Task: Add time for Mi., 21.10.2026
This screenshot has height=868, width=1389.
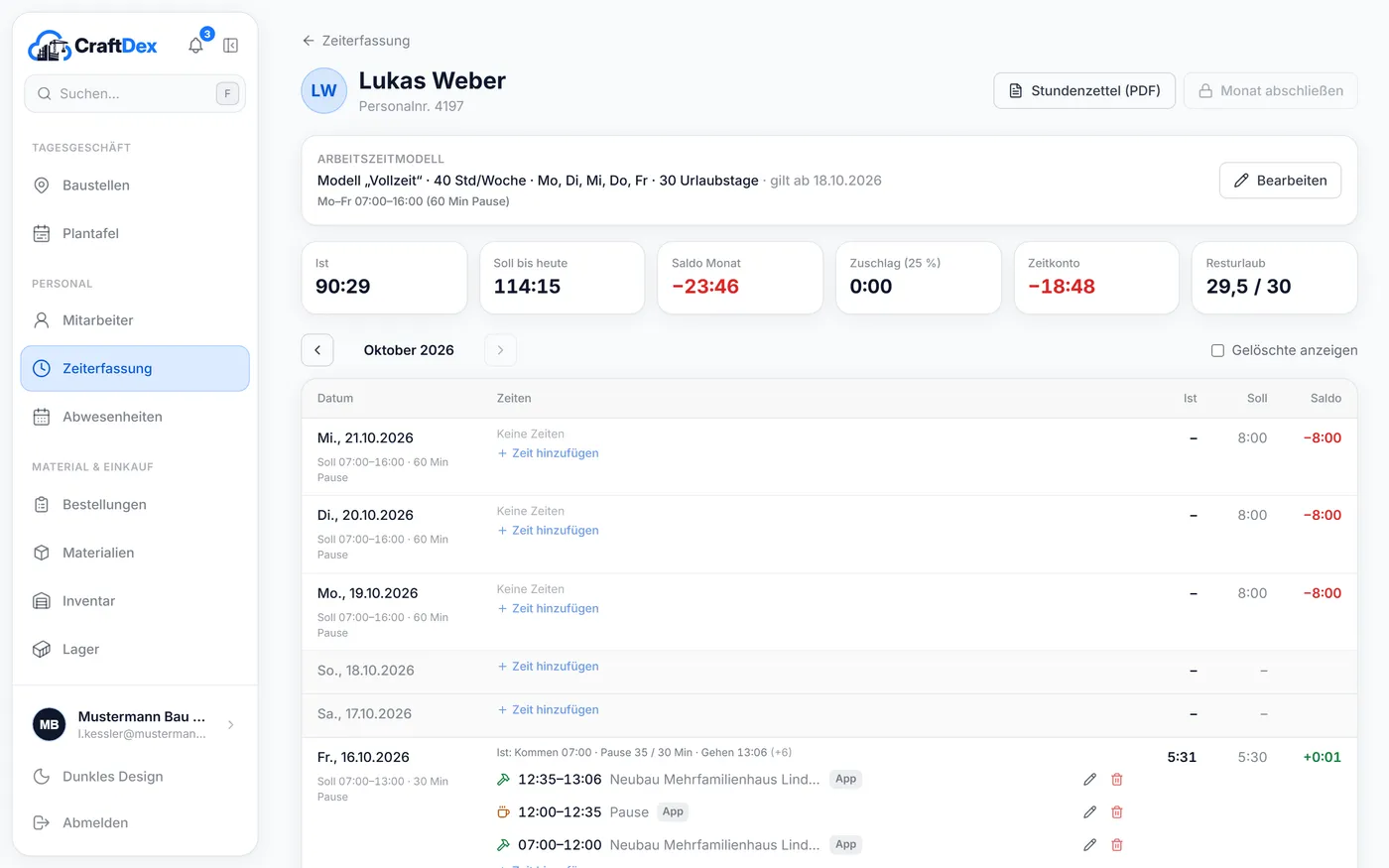Action: [548, 453]
